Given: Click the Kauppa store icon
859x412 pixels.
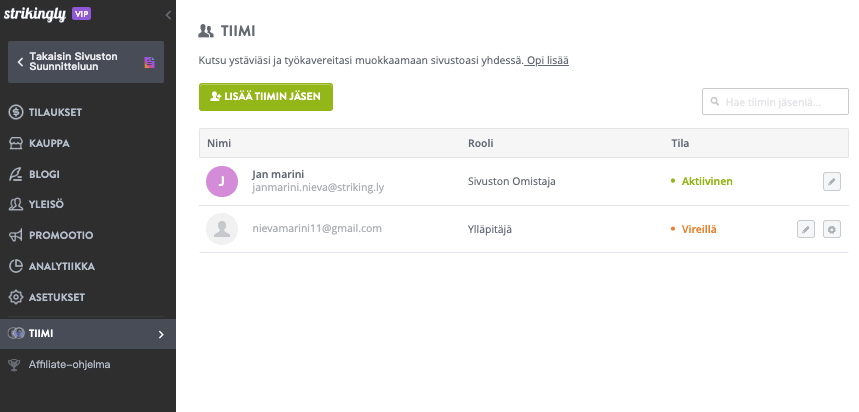Looking at the screenshot, I should [16, 143].
